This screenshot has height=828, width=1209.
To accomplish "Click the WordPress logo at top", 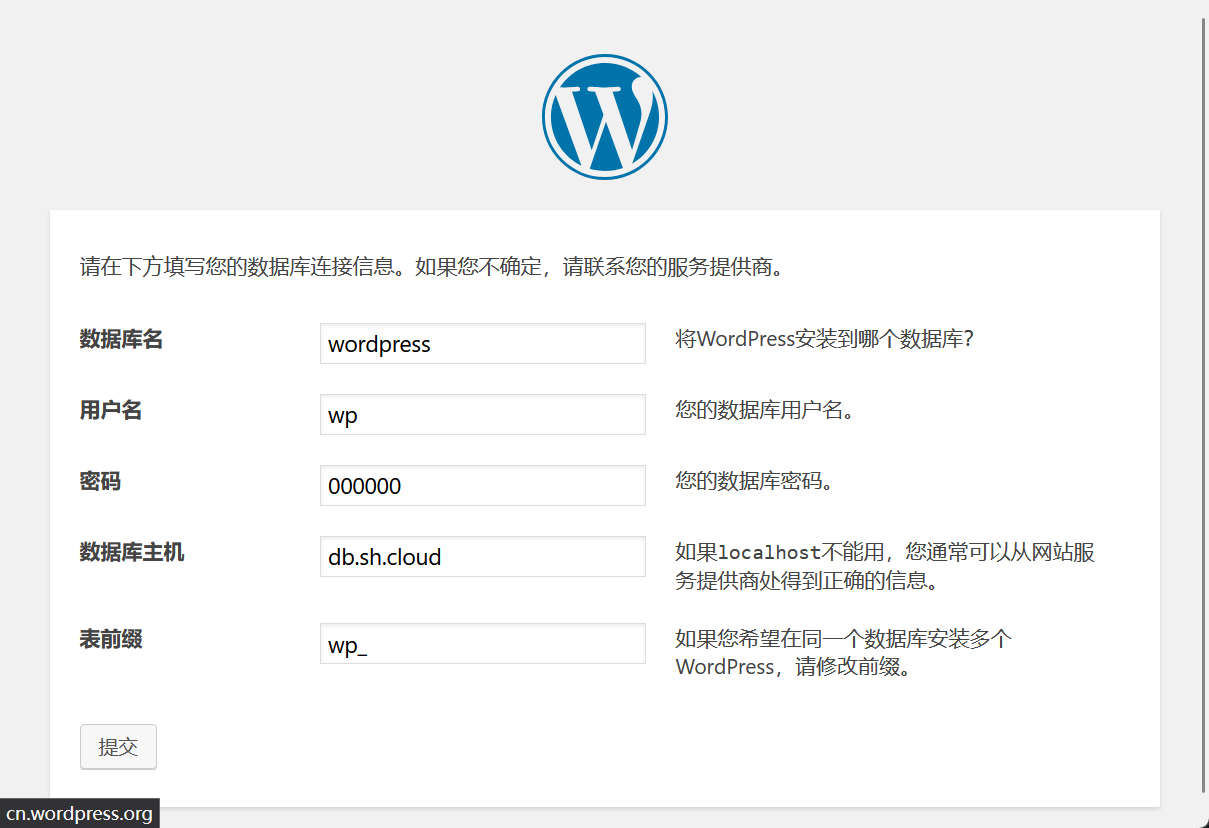I will point(604,117).
